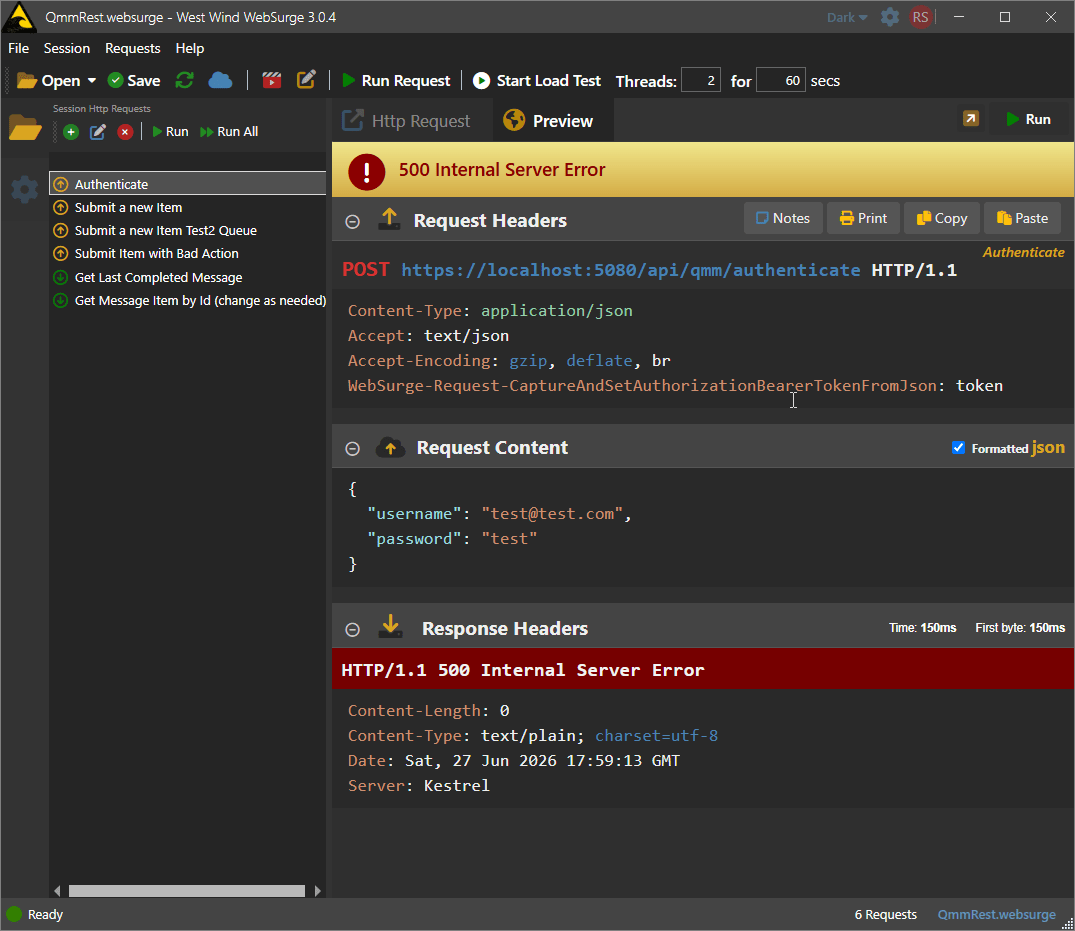This screenshot has width=1075, height=931.
Task: Run the selected request from main toolbar
Action: pos(396,81)
